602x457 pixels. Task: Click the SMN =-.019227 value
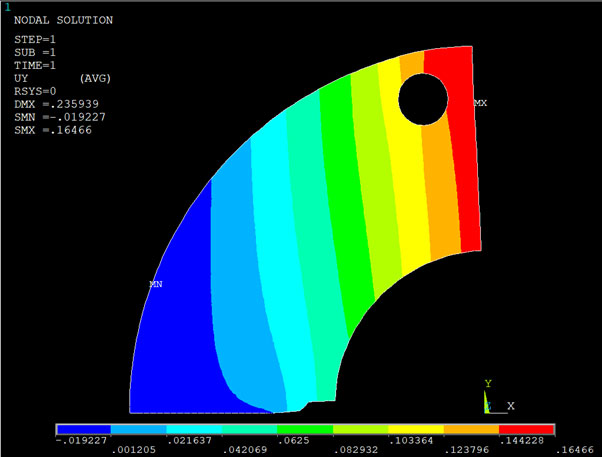(x=60, y=117)
